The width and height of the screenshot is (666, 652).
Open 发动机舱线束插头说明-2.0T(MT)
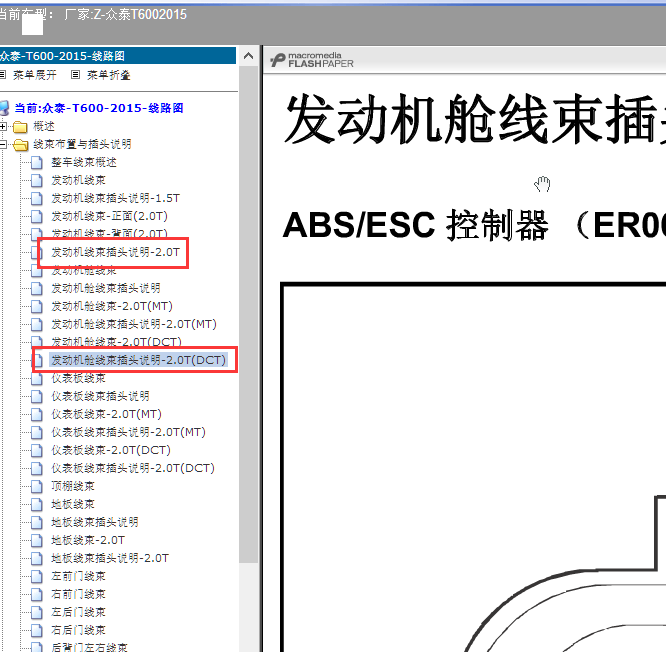tap(134, 324)
